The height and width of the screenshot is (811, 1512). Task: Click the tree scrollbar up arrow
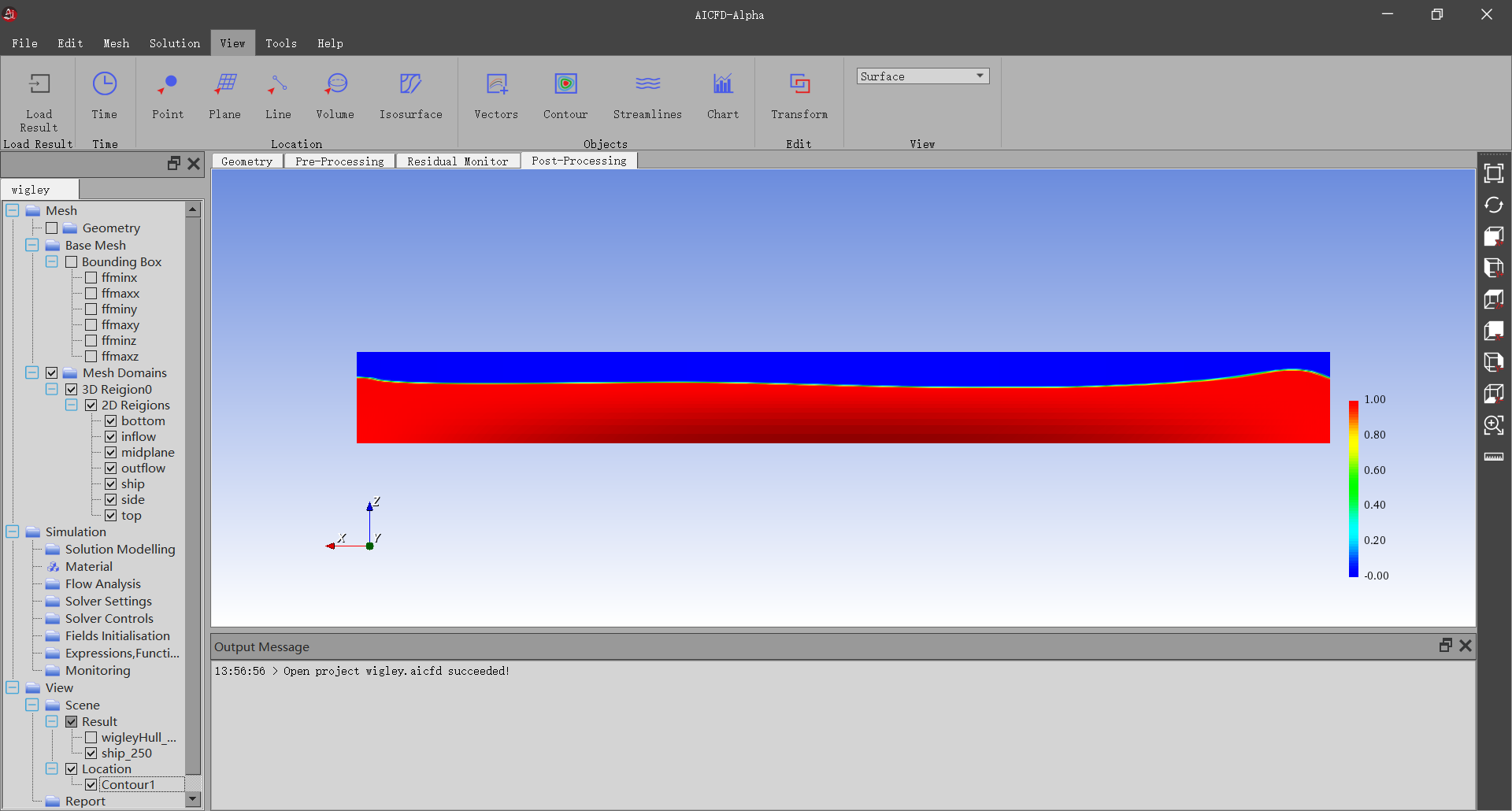193,209
